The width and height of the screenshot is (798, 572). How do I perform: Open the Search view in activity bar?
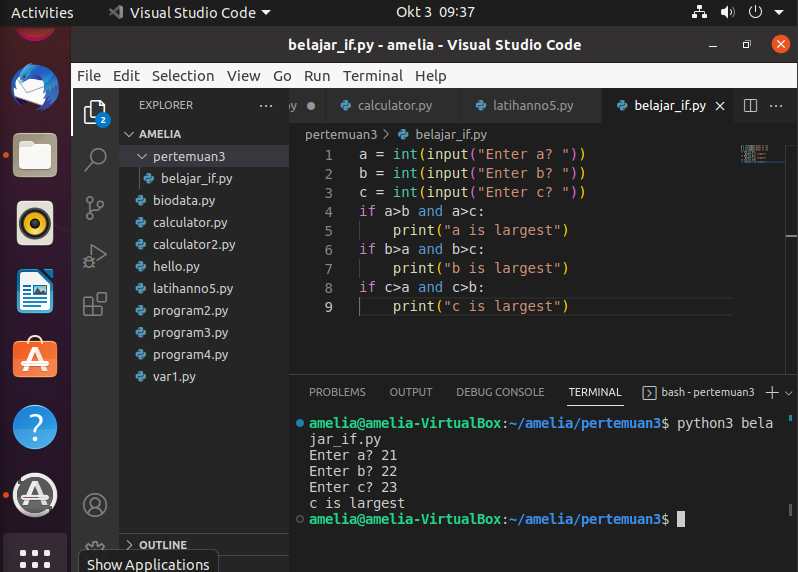click(x=95, y=160)
